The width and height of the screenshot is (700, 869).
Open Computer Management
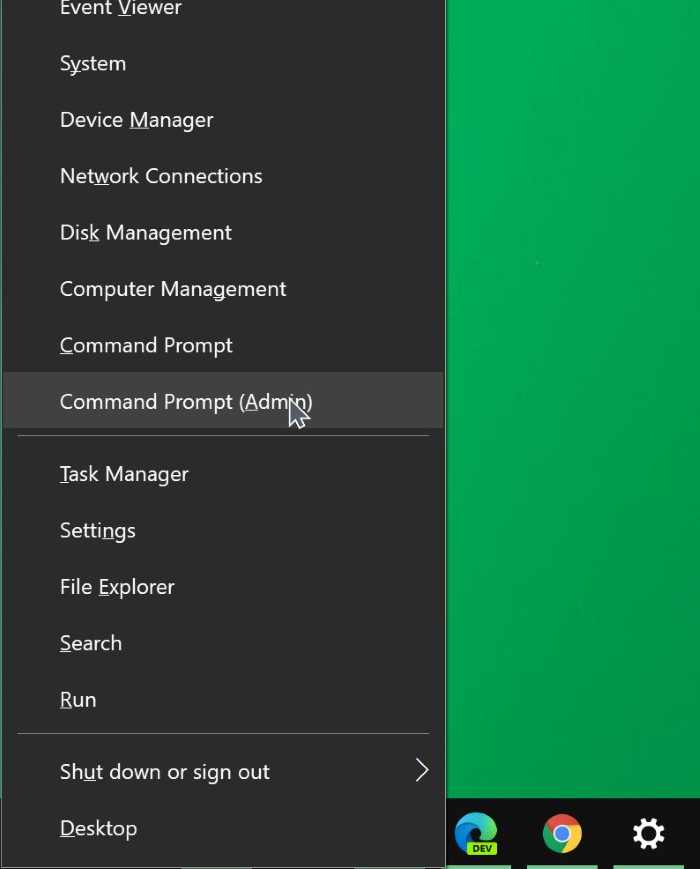point(223,289)
